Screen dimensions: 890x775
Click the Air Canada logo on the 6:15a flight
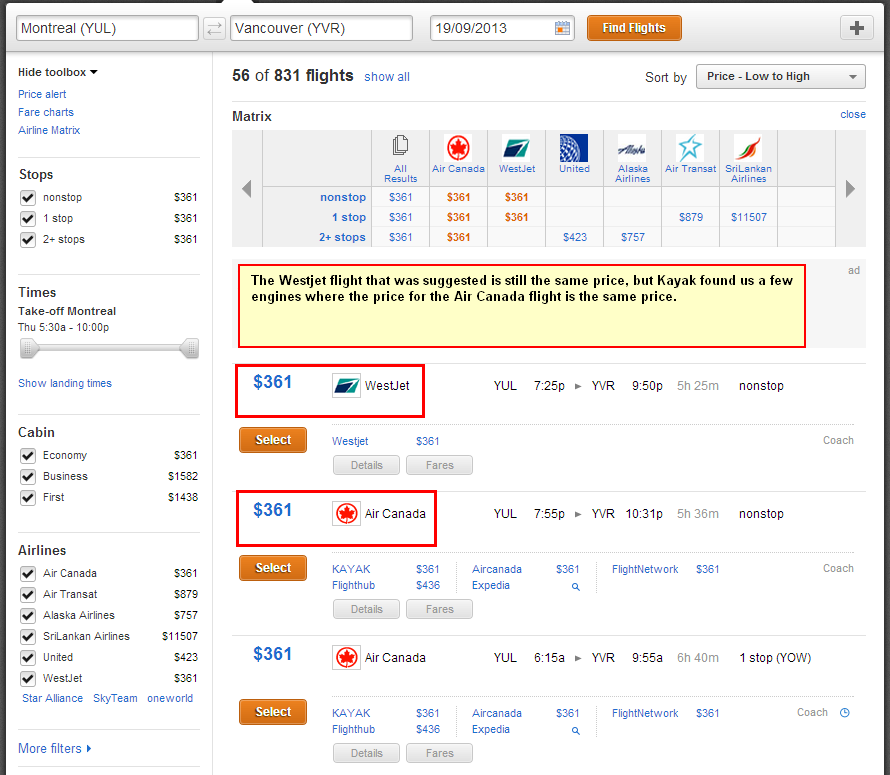(346, 658)
